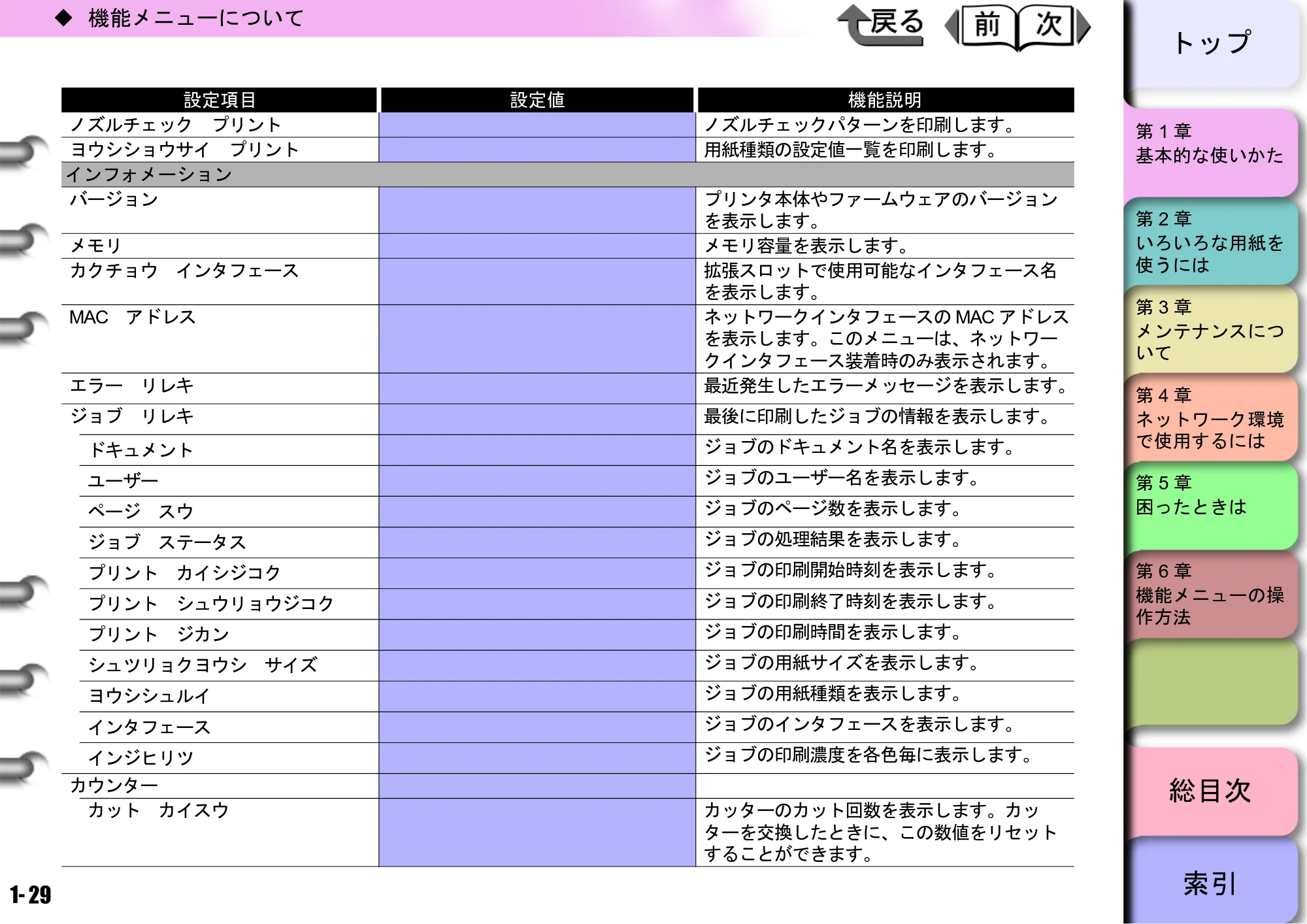The height and width of the screenshot is (924, 1307).
Task: Select the バージョン item
Action: pos(114,199)
